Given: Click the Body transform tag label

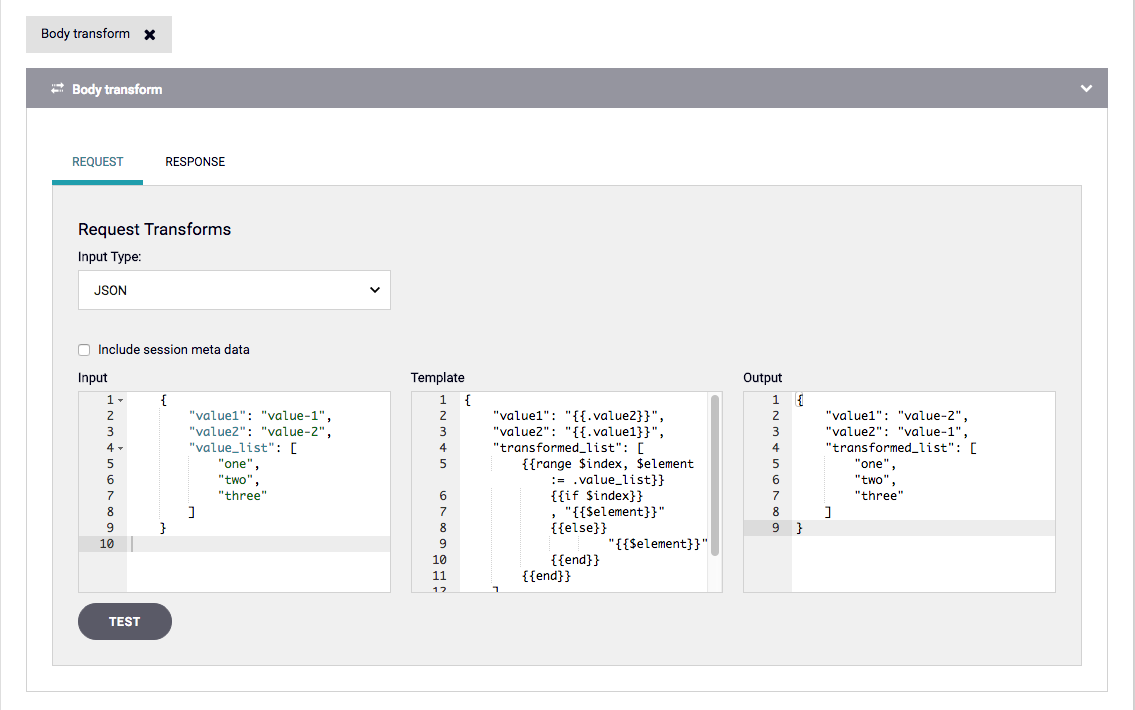Looking at the screenshot, I should pos(85,34).
